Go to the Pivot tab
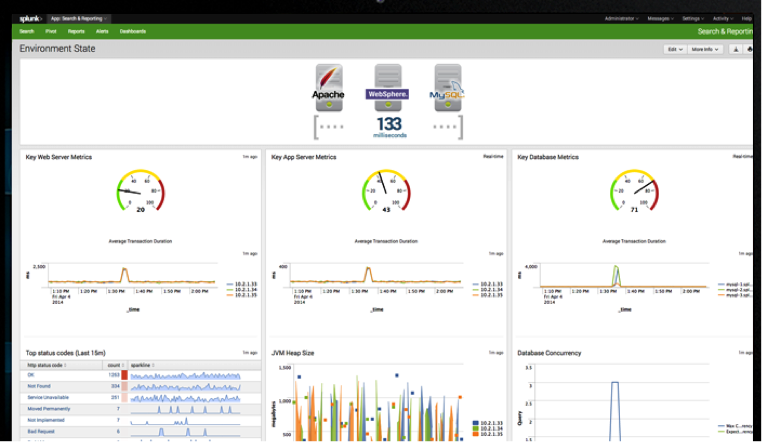The height and width of the screenshot is (443, 762). [51, 32]
